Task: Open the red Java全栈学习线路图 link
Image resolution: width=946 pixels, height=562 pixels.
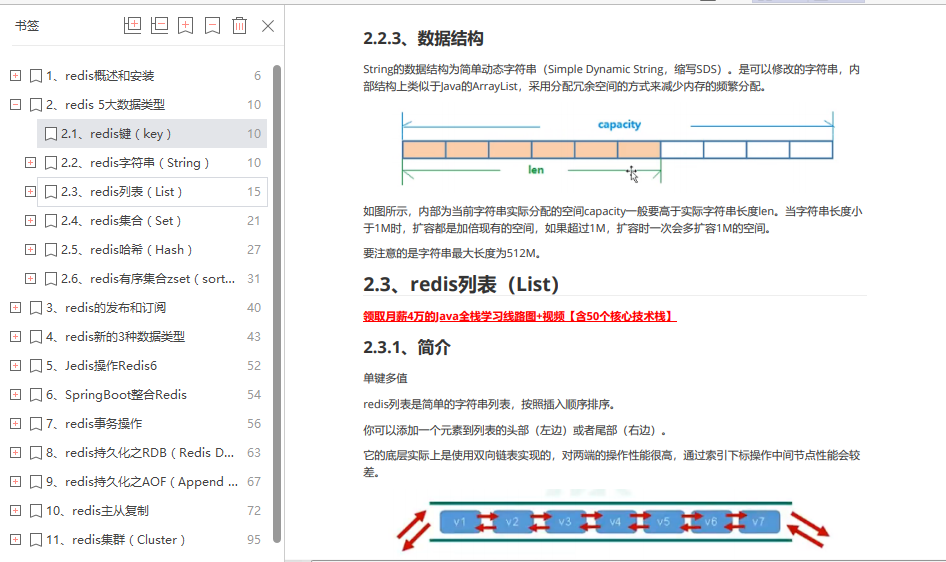Action: (x=519, y=316)
